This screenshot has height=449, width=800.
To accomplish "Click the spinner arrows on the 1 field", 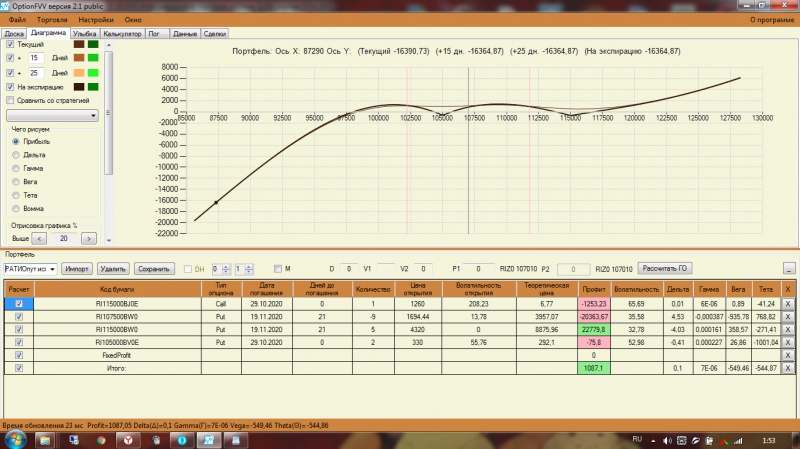I will pos(248,268).
